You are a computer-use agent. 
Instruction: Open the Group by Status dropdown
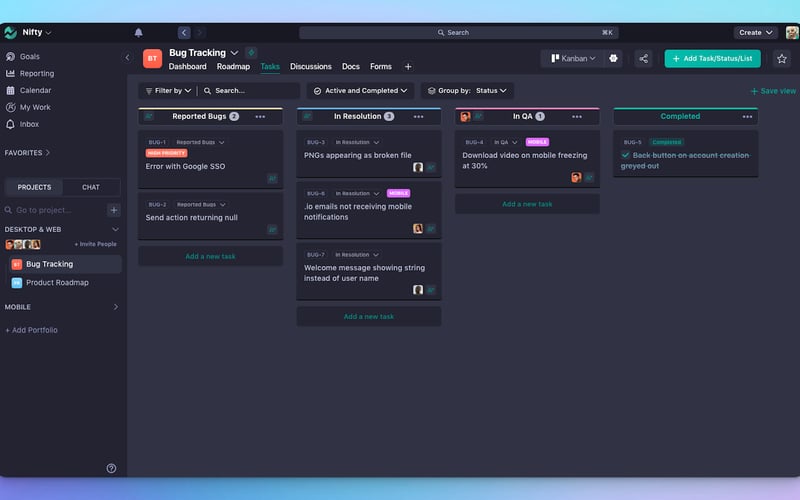(467, 91)
